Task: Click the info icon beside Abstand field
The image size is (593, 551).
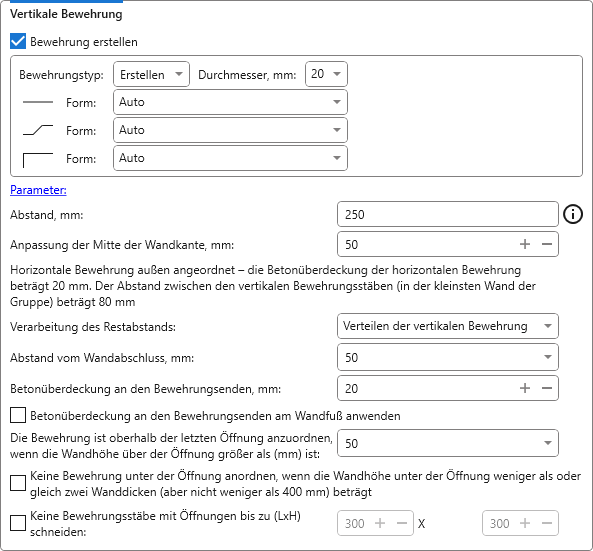Action: 573,214
